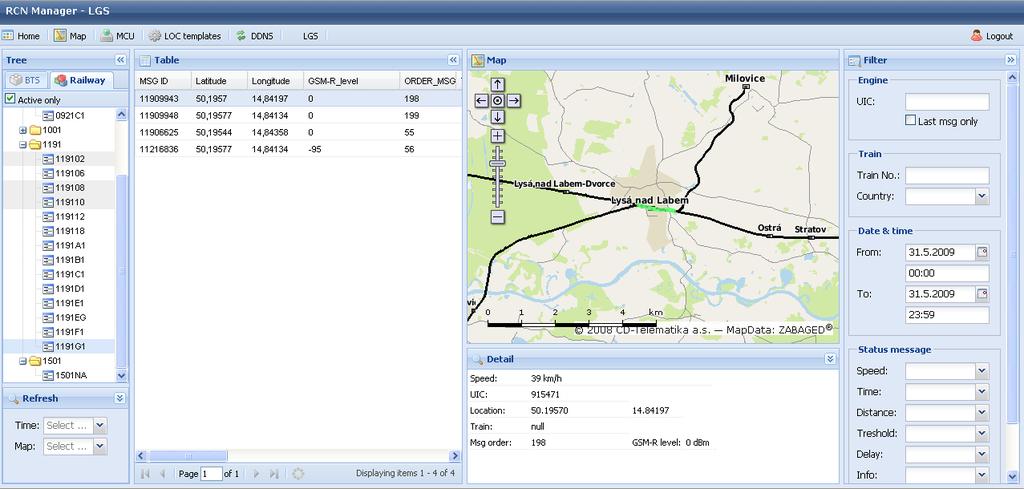This screenshot has width=1024, height=489.
Task: Collapse the Refresh panel
Action: (120, 398)
